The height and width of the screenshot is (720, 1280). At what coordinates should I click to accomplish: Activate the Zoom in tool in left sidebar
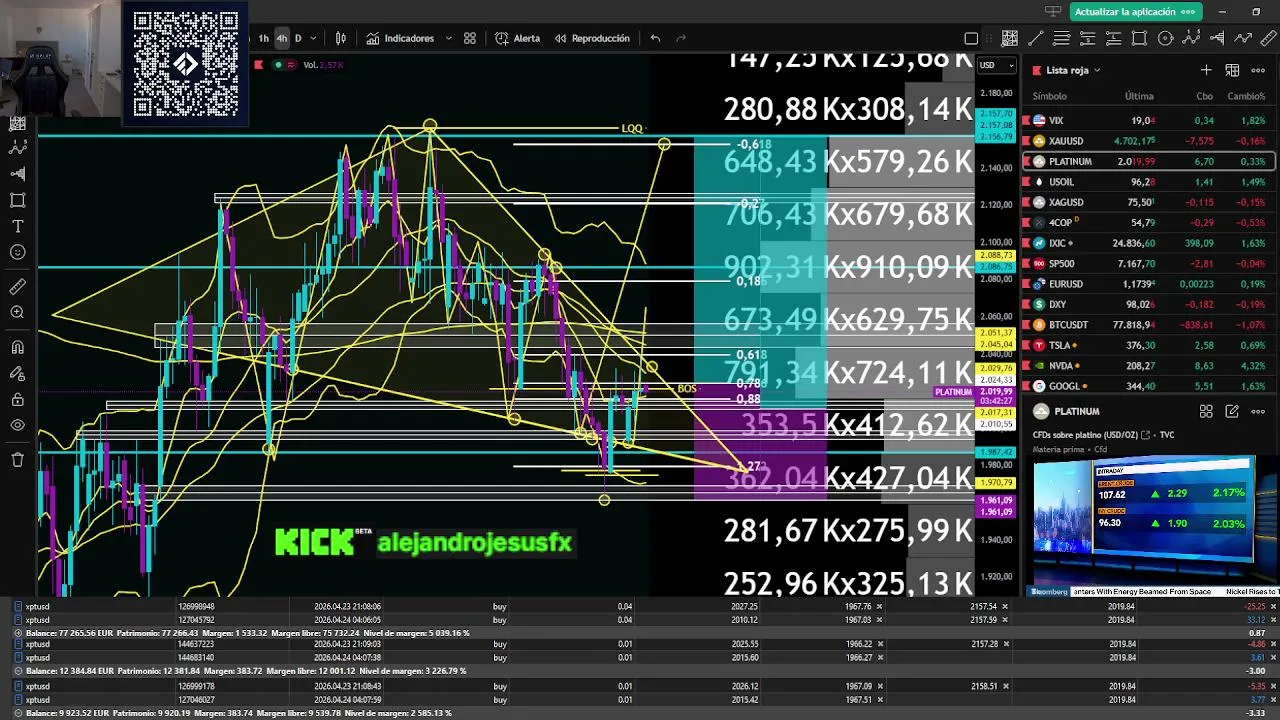point(17,313)
